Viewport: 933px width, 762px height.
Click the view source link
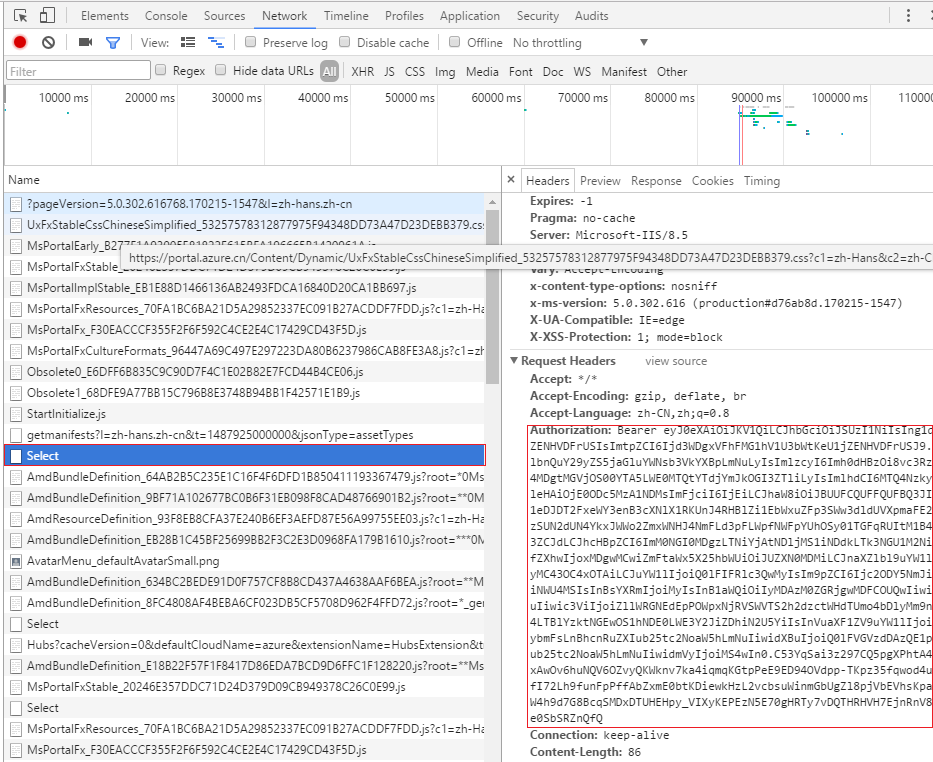[676, 360]
